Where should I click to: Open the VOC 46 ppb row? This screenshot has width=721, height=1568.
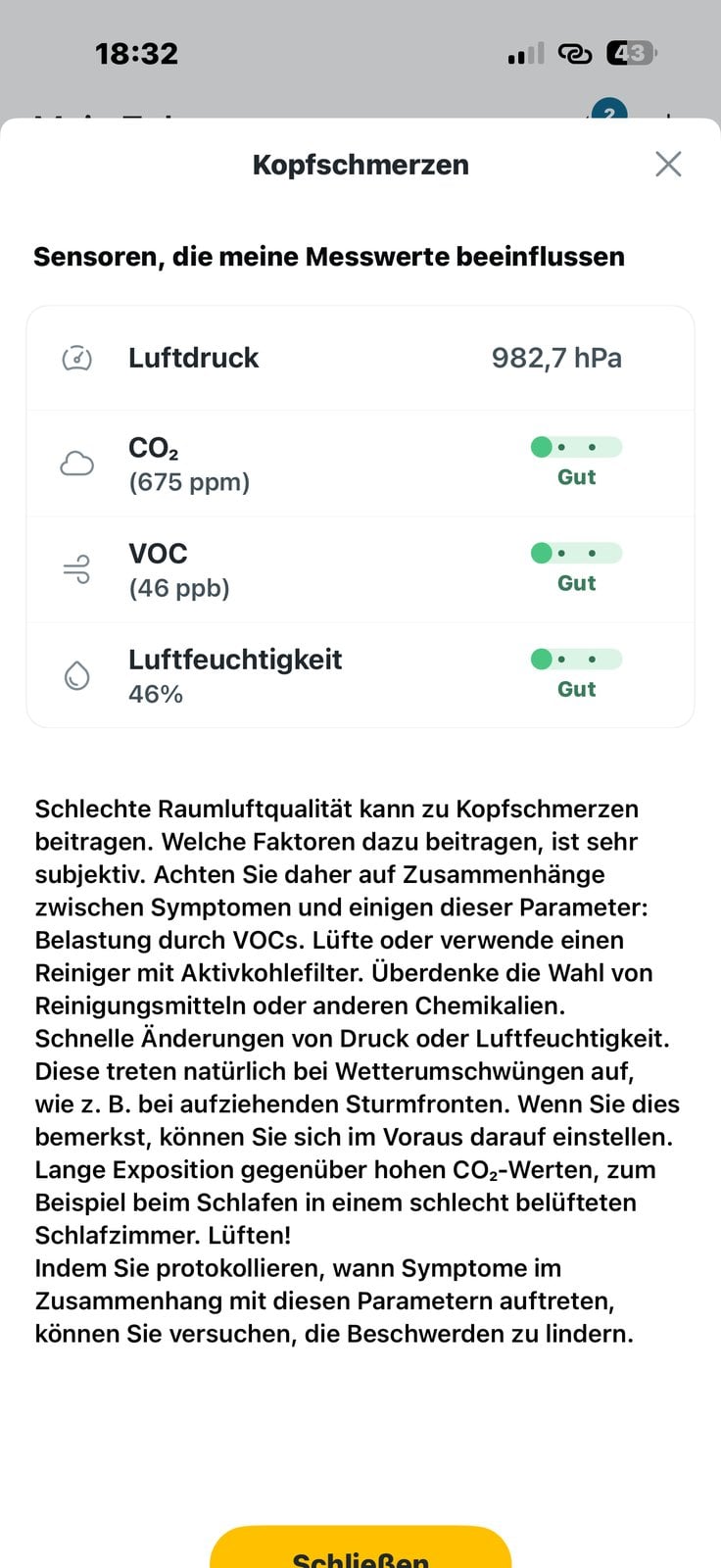pyautogui.click(x=360, y=569)
